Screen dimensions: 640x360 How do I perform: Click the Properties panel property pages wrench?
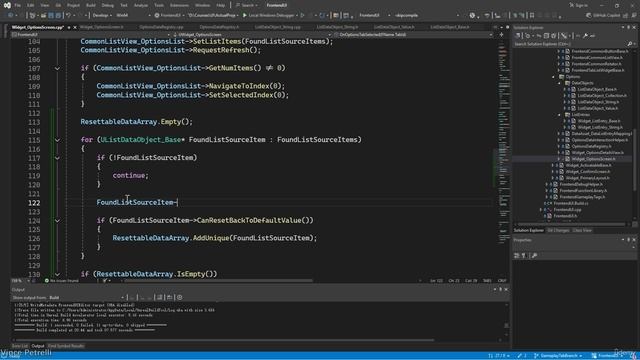[x=534, y=256]
